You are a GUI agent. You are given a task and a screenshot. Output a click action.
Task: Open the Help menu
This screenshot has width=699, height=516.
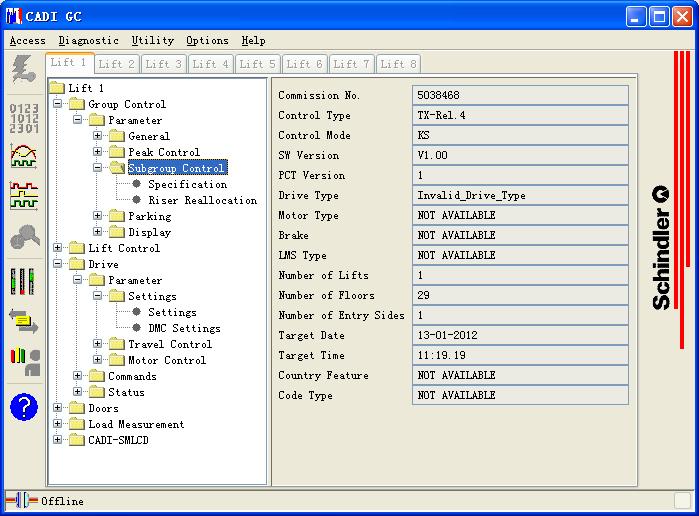click(254, 41)
